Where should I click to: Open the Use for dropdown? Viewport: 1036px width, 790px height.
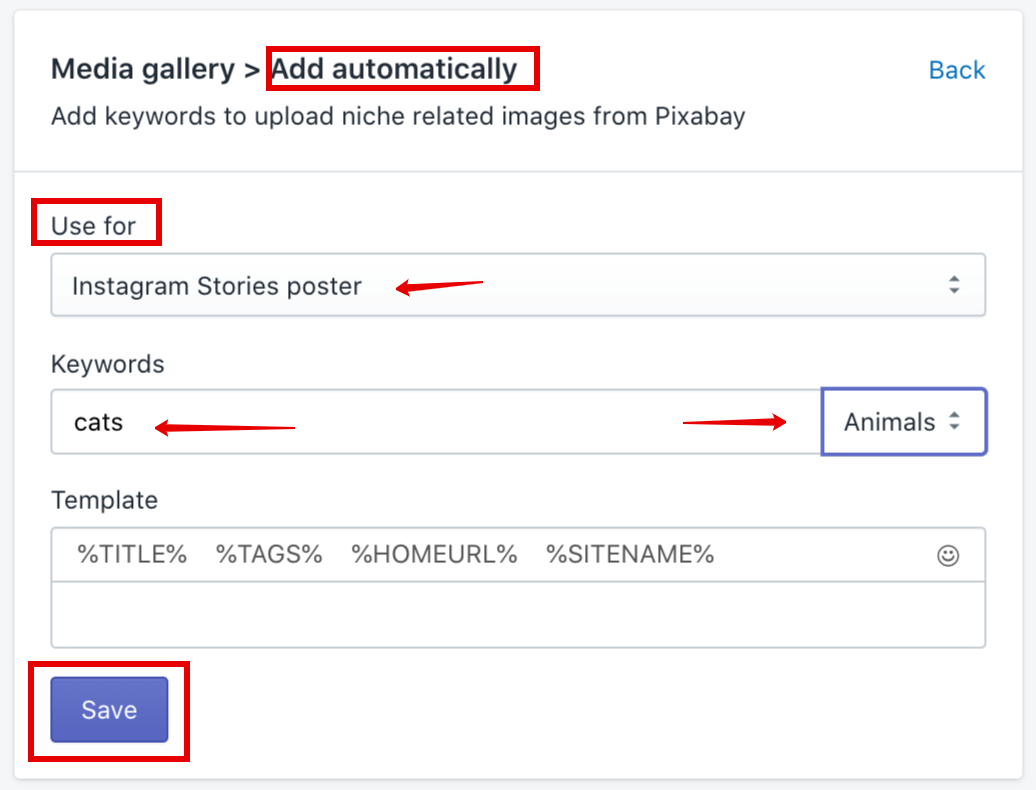(x=518, y=285)
